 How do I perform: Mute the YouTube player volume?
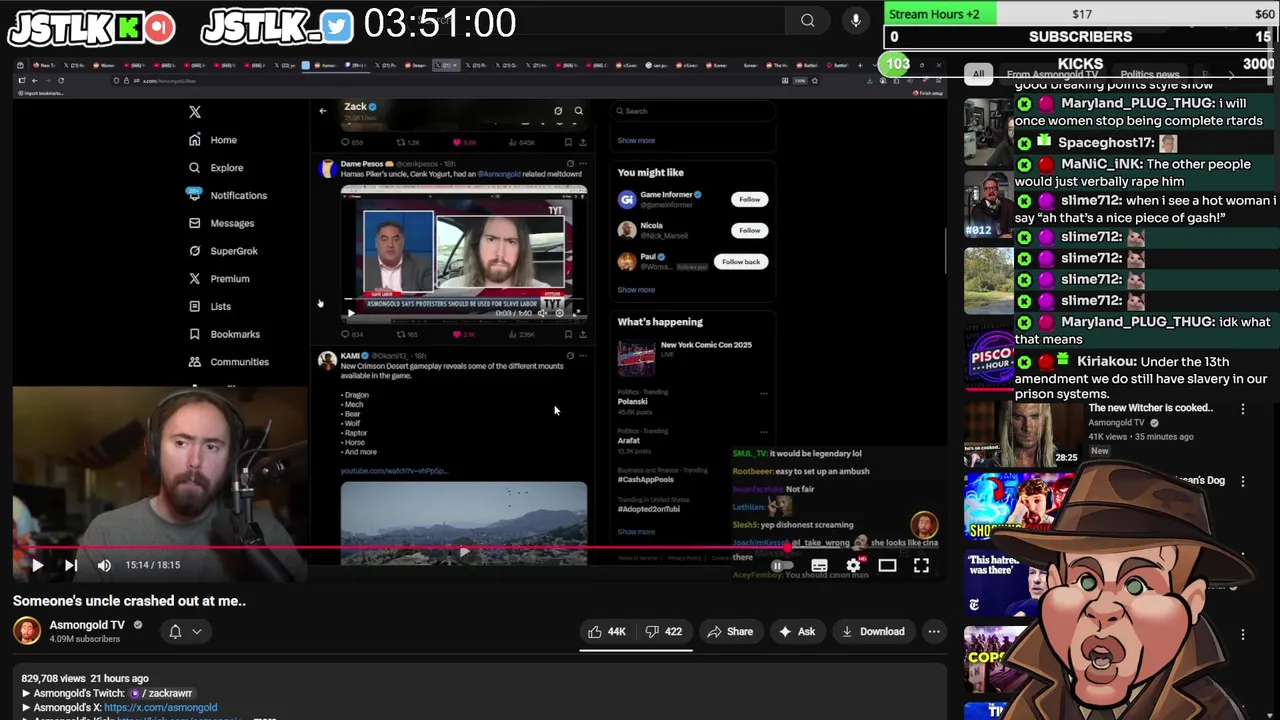click(104, 565)
